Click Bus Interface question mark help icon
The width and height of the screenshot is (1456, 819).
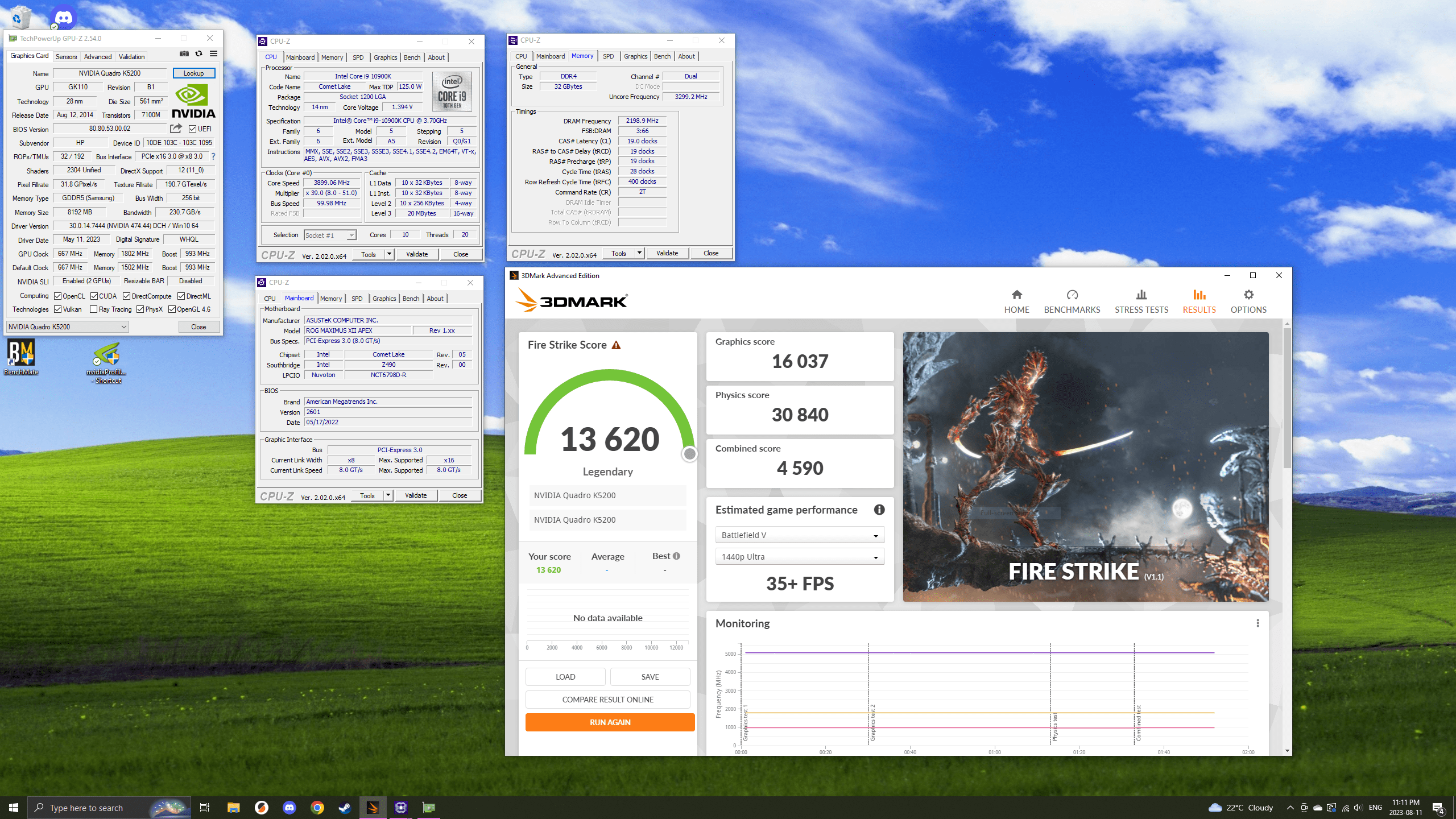(x=213, y=156)
